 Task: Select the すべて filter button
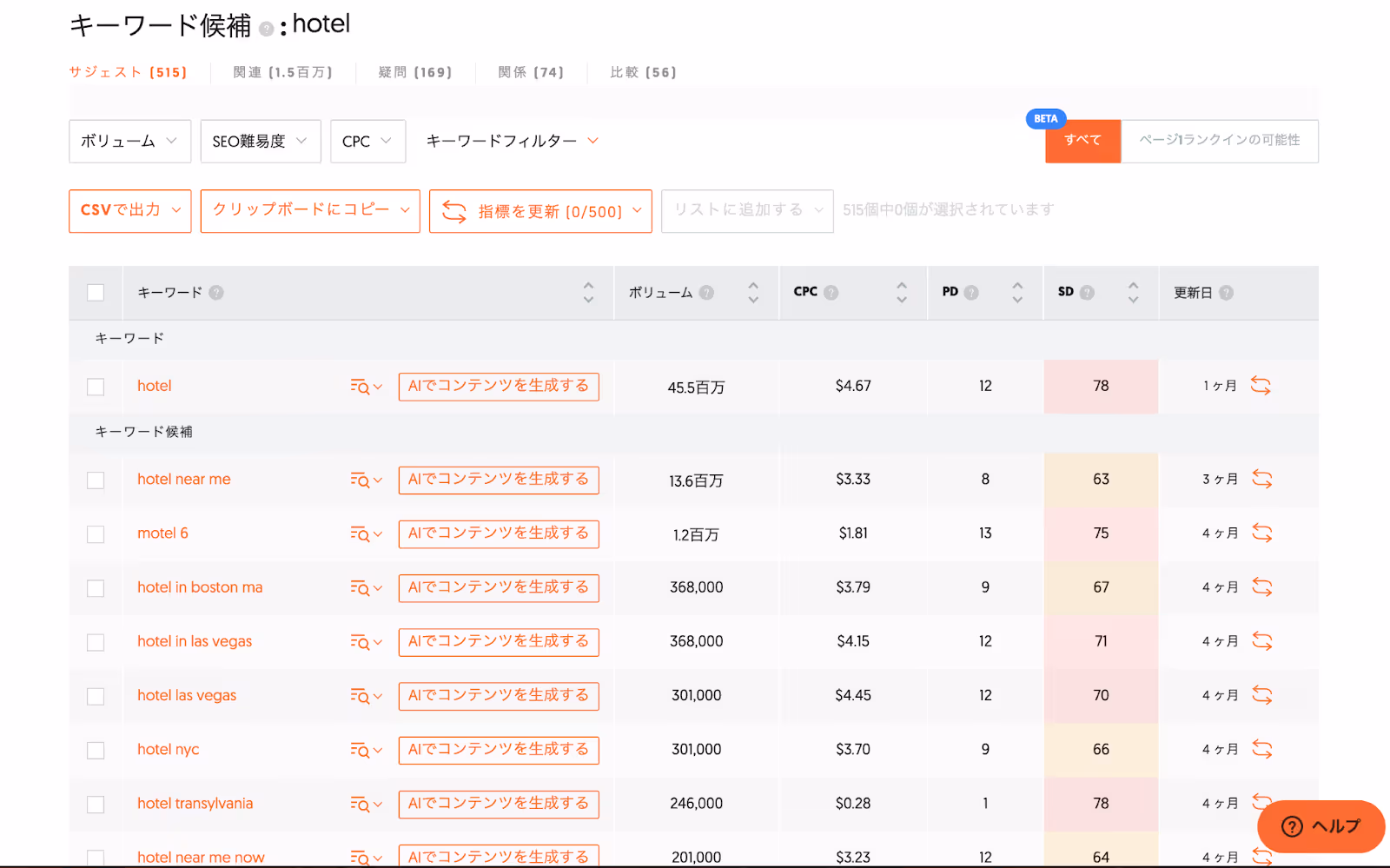click(1082, 141)
